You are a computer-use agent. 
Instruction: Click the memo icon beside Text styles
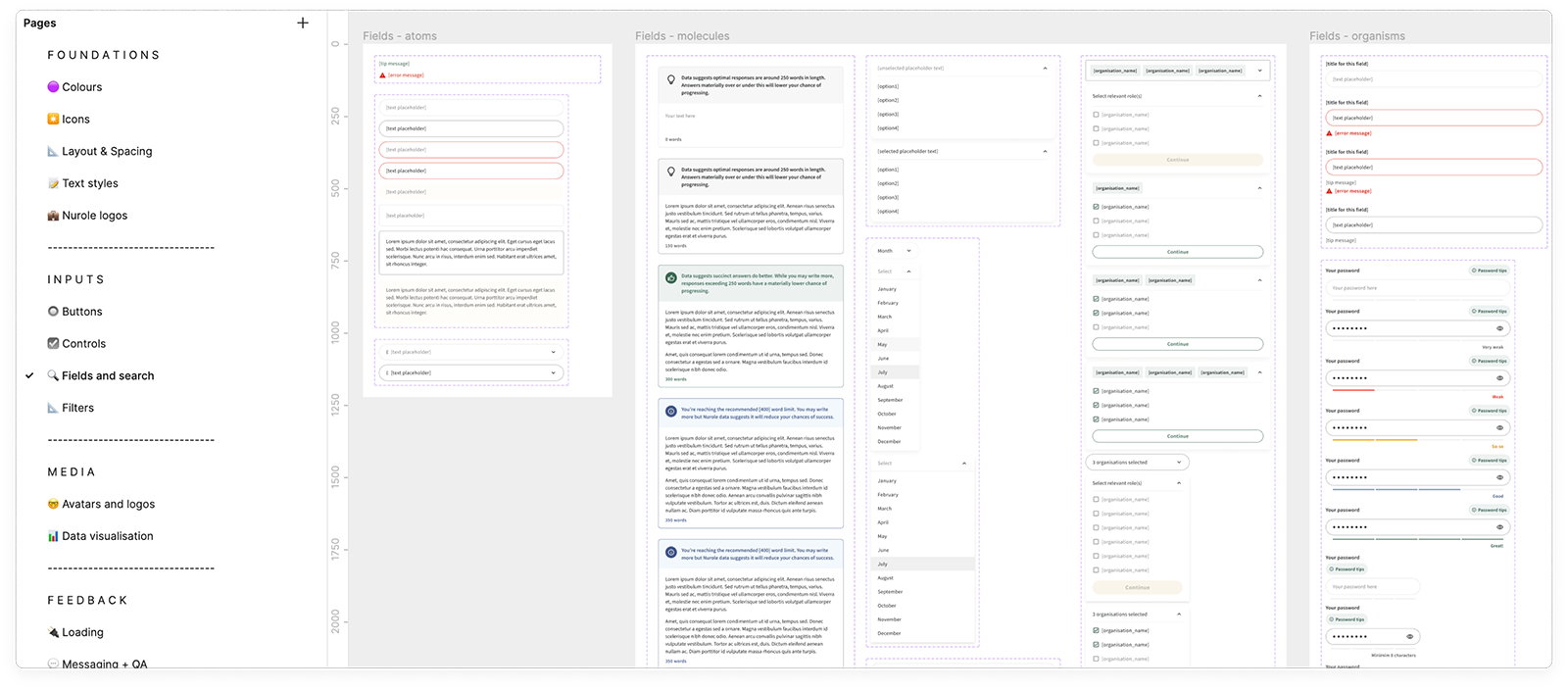pos(53,183)
